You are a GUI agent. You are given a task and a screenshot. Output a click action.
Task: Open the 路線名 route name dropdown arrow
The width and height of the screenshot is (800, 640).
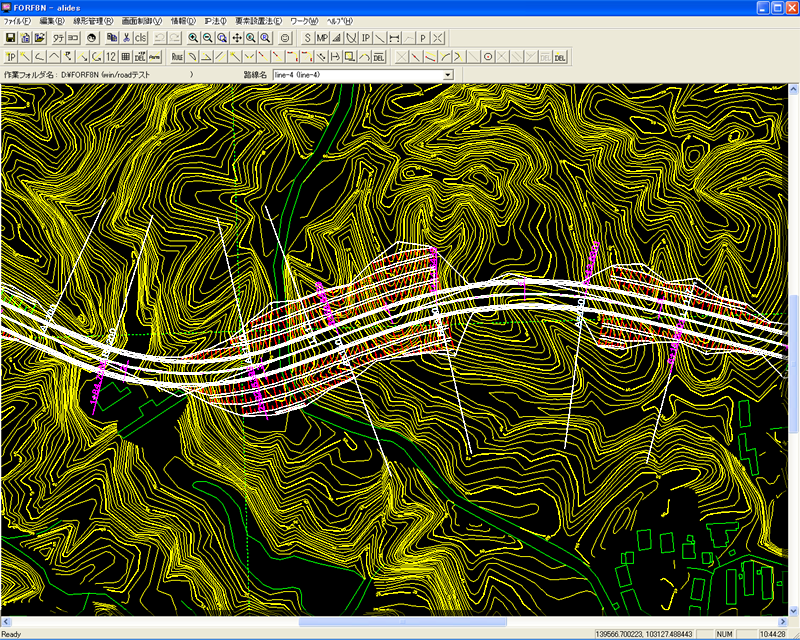(447, 74)
